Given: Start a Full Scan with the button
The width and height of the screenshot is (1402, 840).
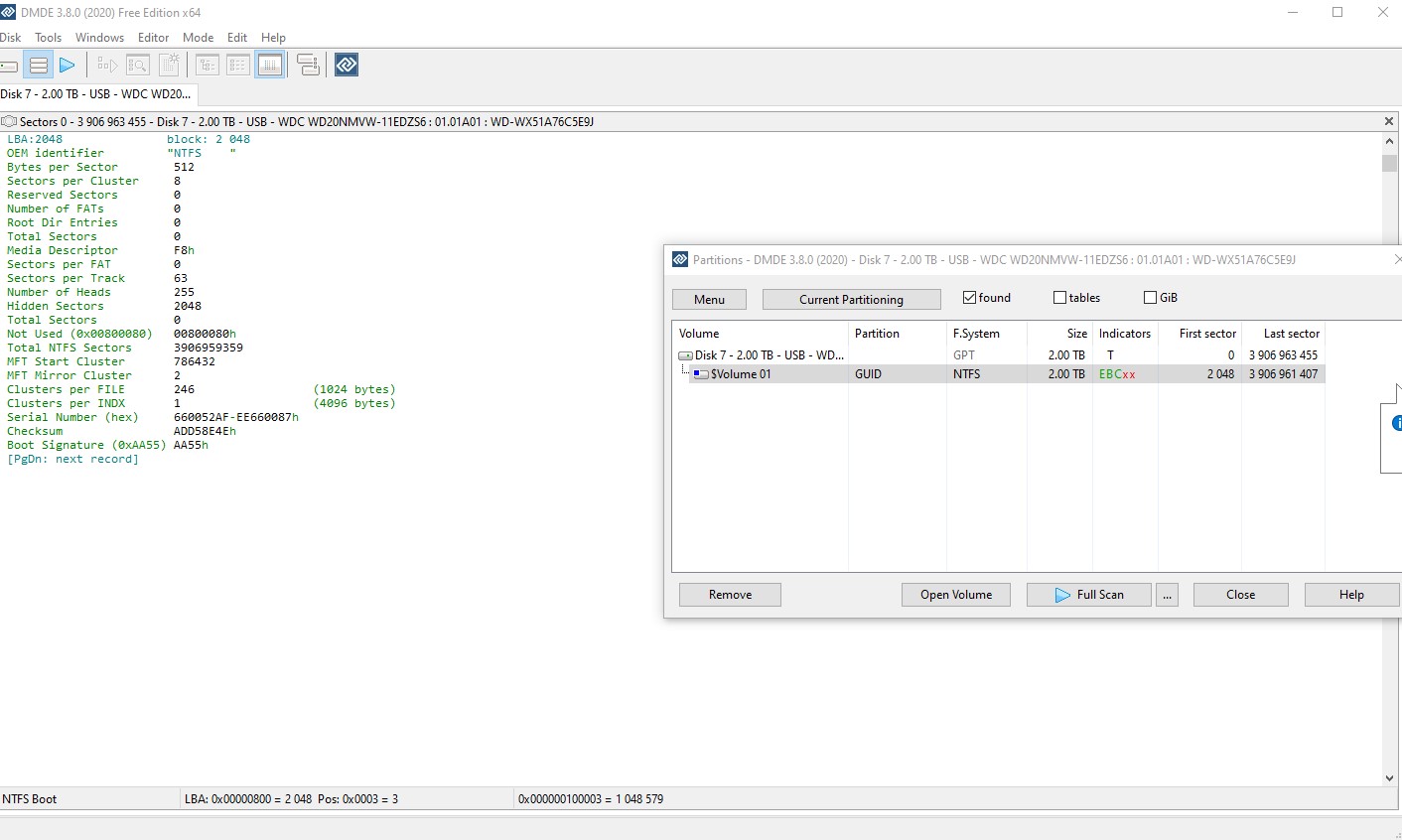Looking at the screenshot, I should [x=1089, y=595].
